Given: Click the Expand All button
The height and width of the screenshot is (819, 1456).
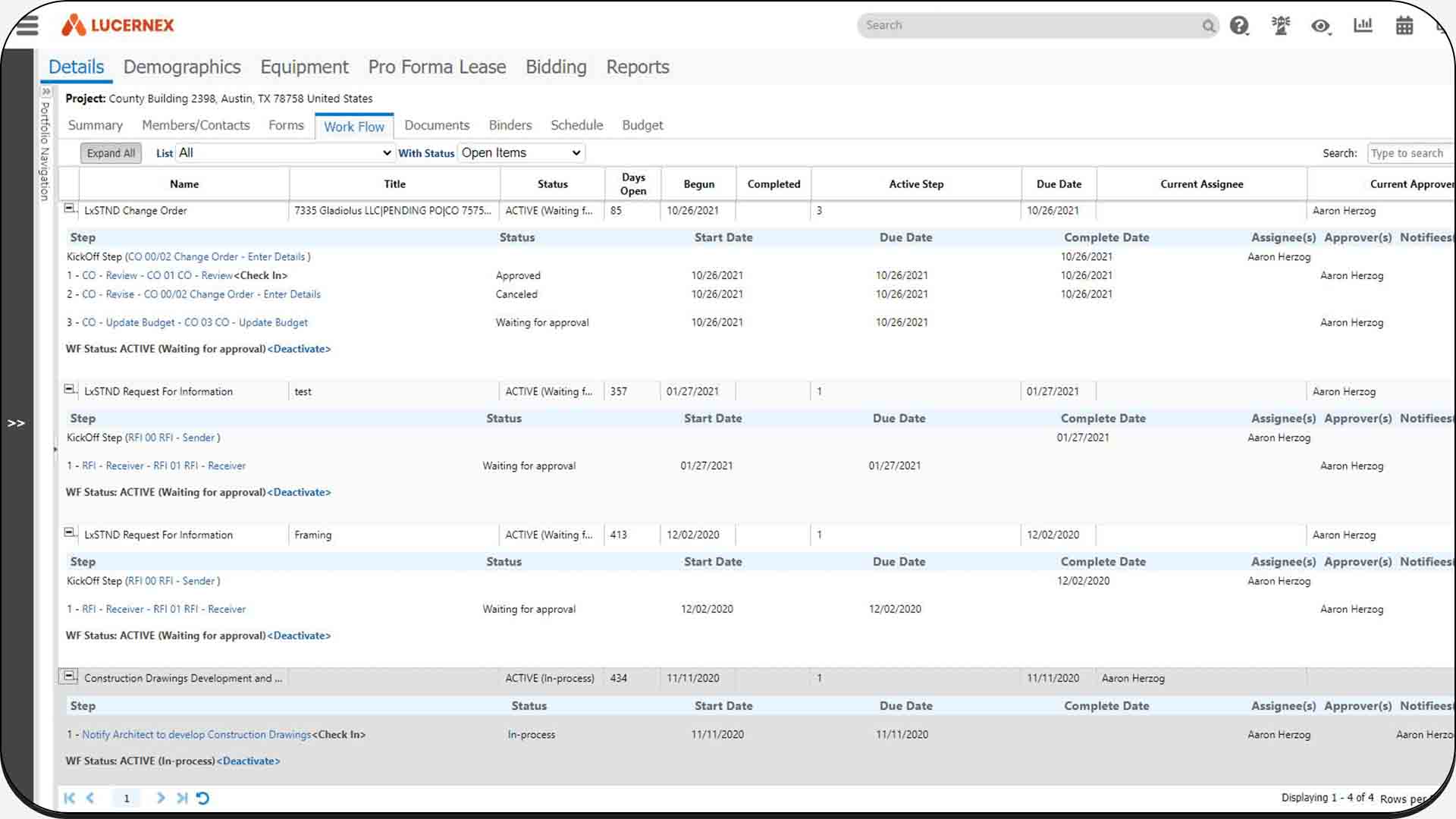Looking at the screenshot, I should coord(110,152).
